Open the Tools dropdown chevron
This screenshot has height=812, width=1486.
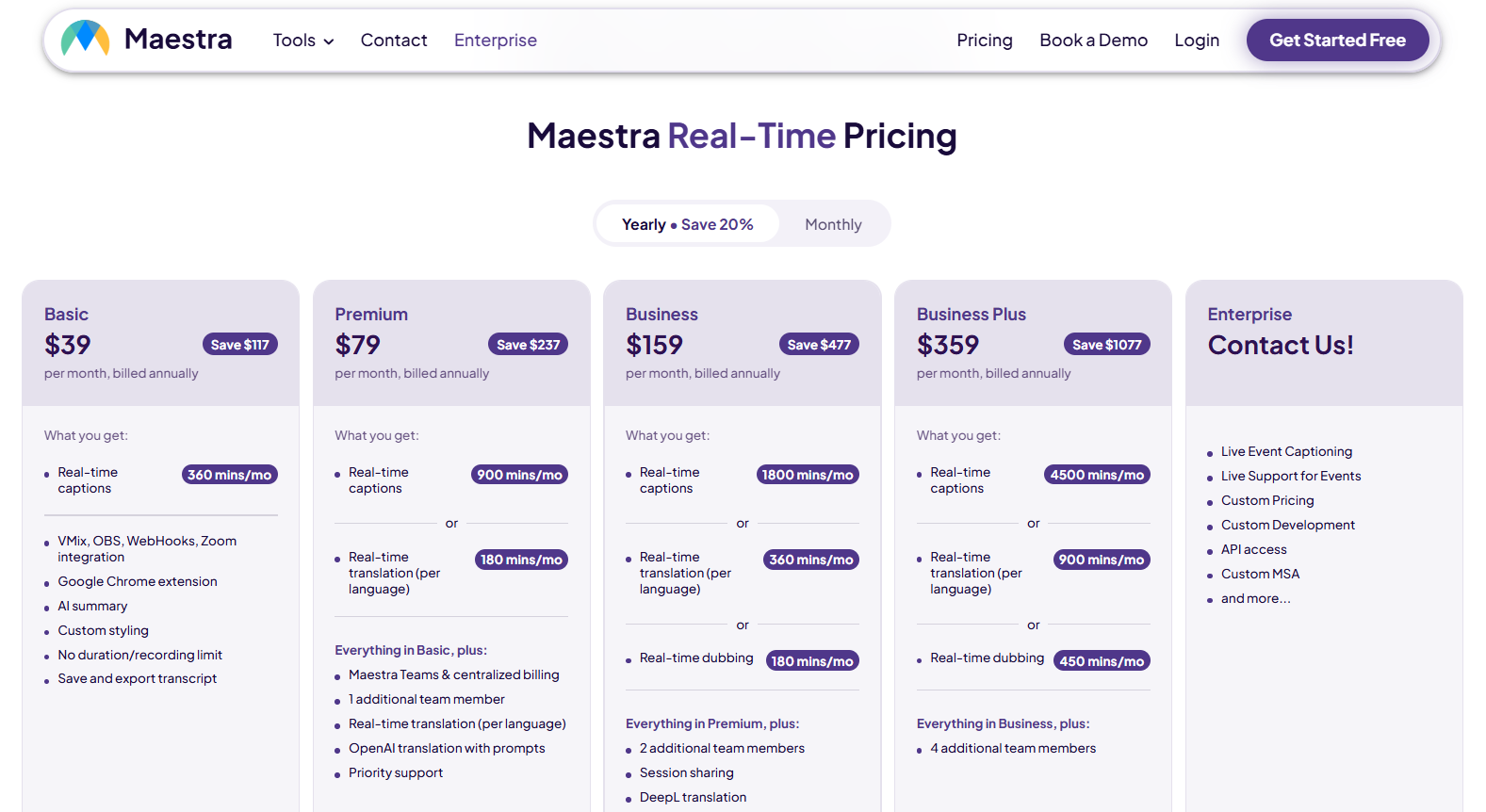(x=328, y=41)
